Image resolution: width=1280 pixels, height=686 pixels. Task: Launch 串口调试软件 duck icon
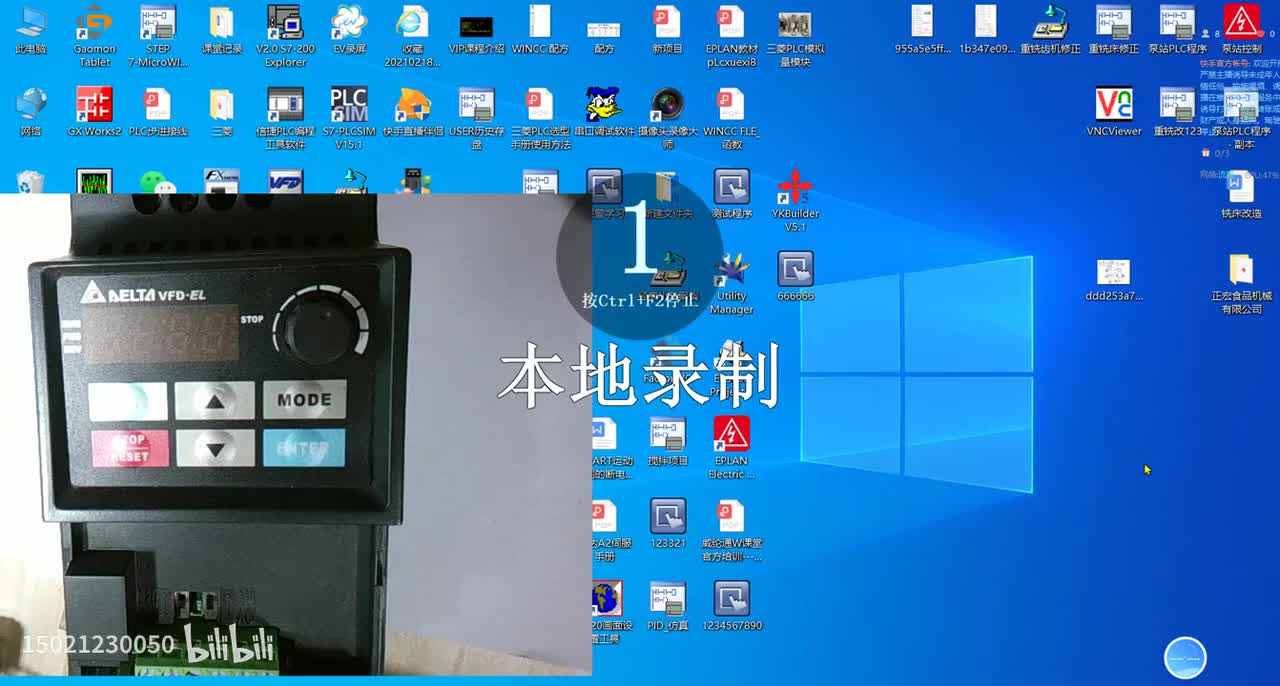(x=604, y=112)
